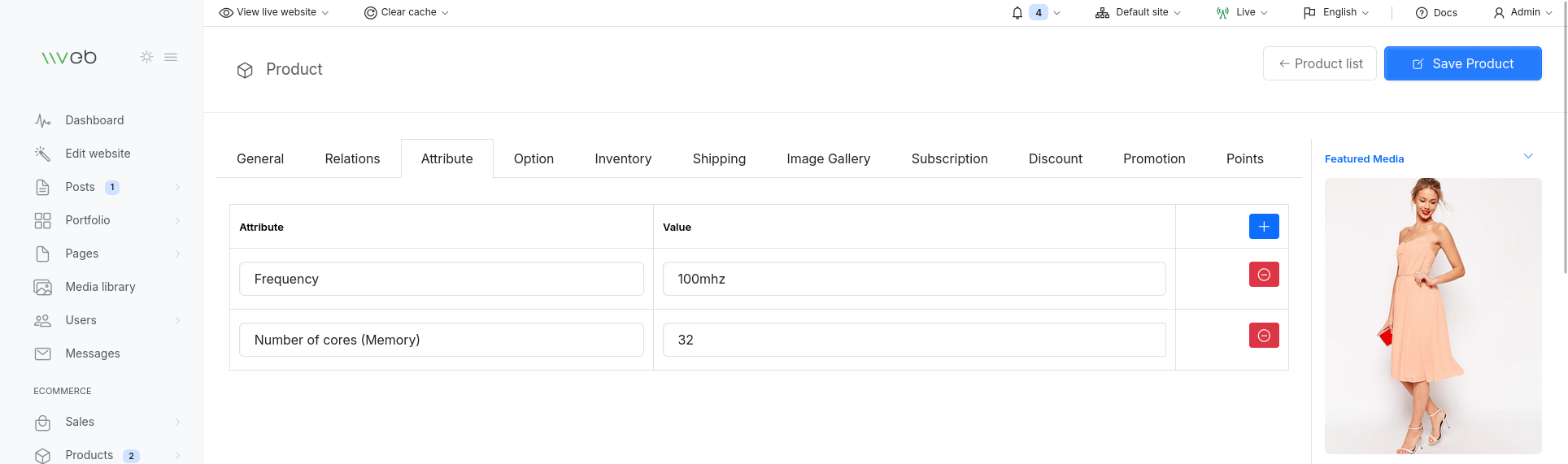The height and width of the screenshot is (464, 1568).
Task: Switch to the Inventory tab
Action: (623, 159)
